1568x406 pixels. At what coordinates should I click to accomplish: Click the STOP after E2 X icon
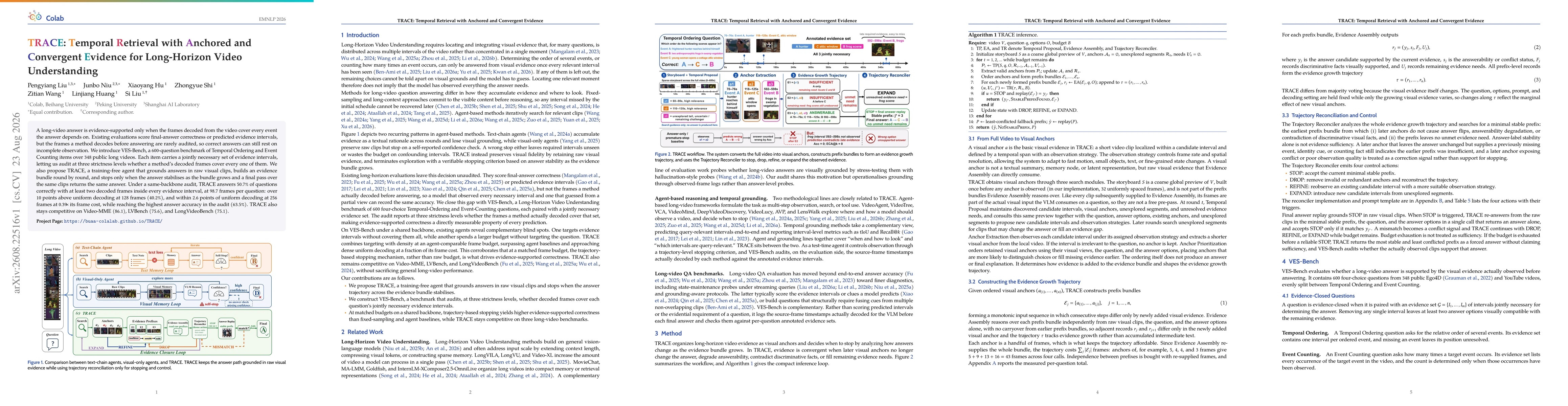pos(793,134)
